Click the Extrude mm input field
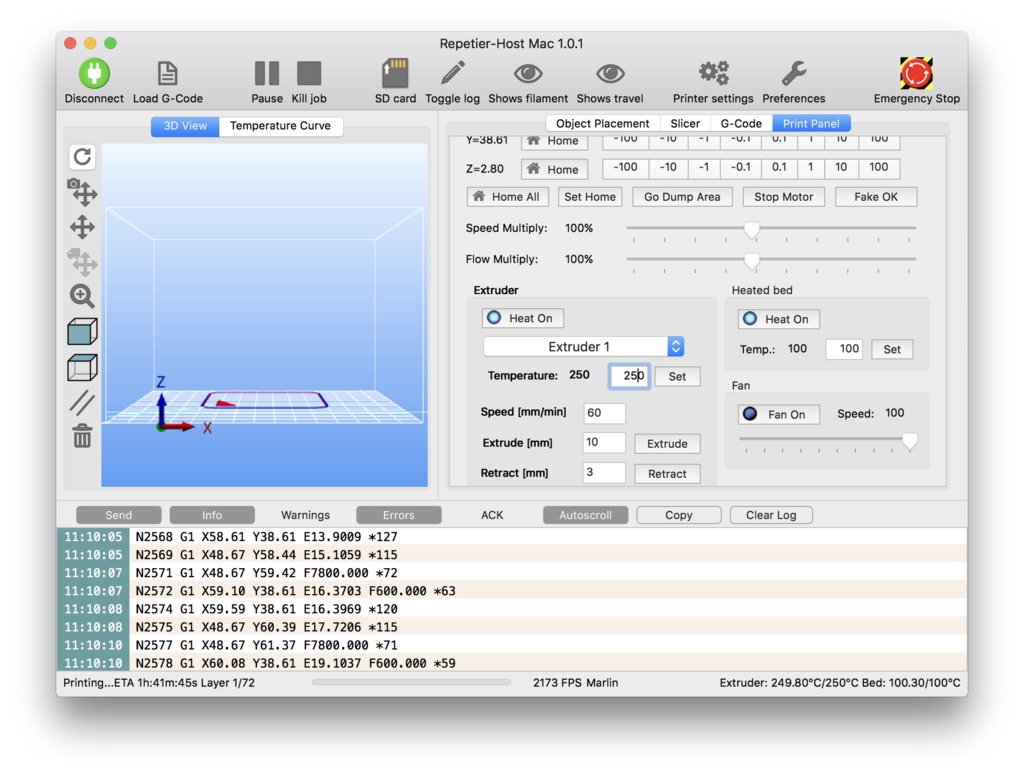This screenshot has width=1024, height=777. pyautogui.click(x=604, y=443)
